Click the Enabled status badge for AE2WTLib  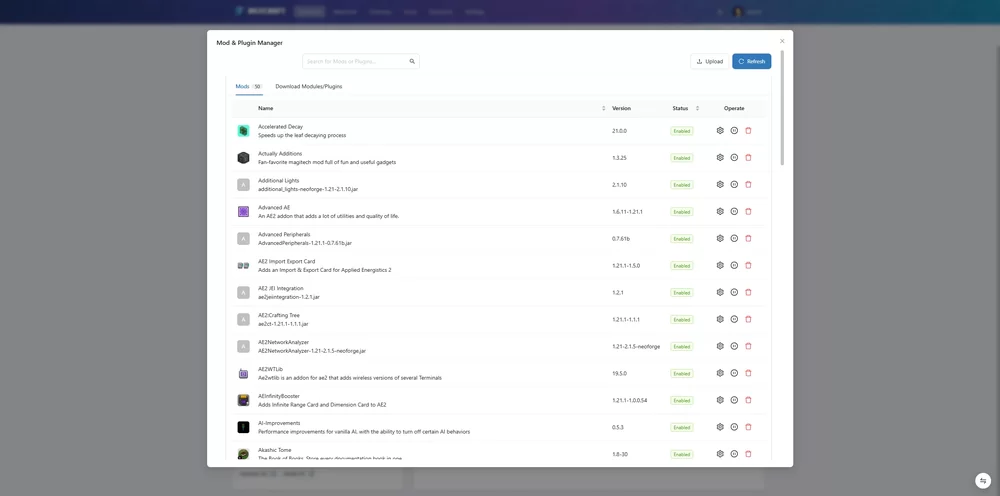point(682,374)
